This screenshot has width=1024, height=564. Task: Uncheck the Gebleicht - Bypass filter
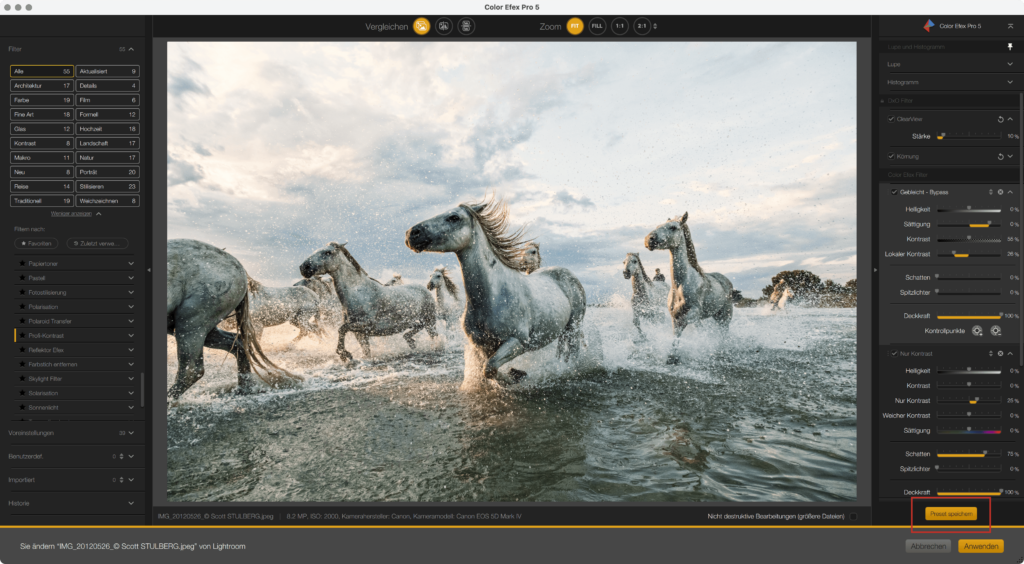click(x=894, y=192)
